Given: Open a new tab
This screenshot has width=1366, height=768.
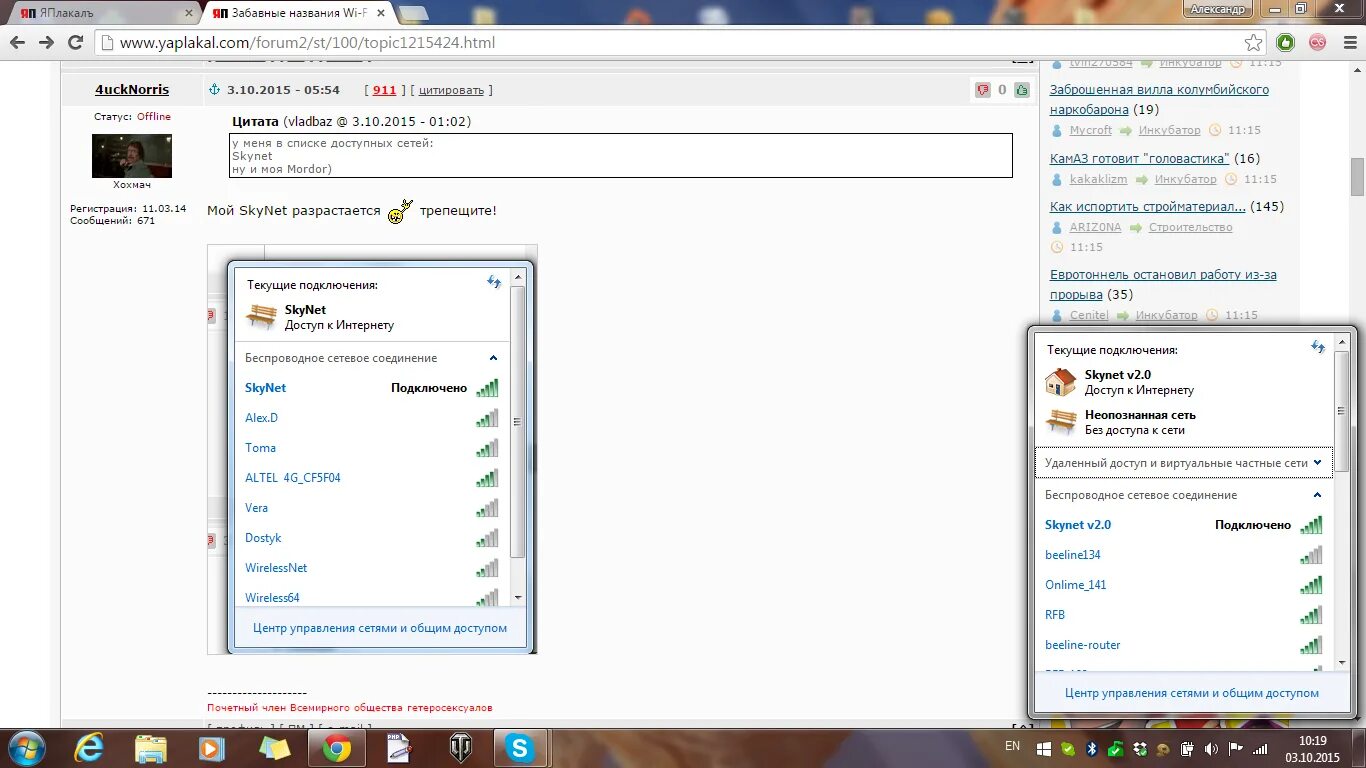Looking at the screenshot, I should pyautogui.click(x=413, y=12).
